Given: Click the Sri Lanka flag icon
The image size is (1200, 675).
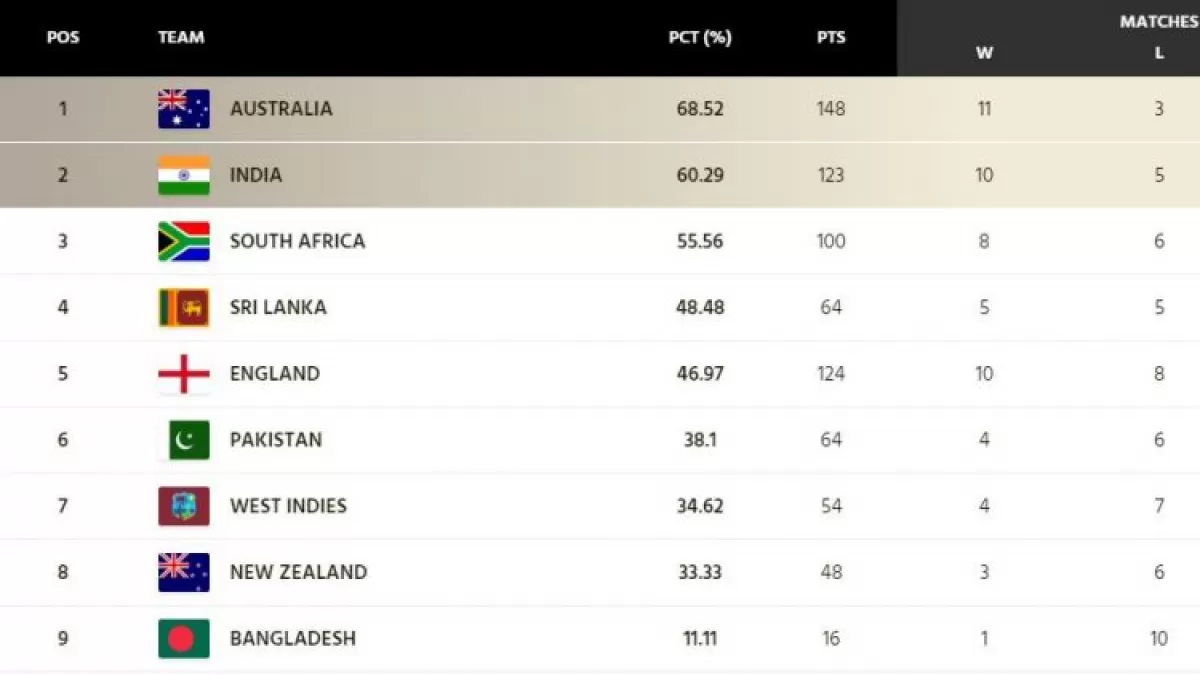Looking at the screenshot, I should pyautogui.click(x=184, y=307).
